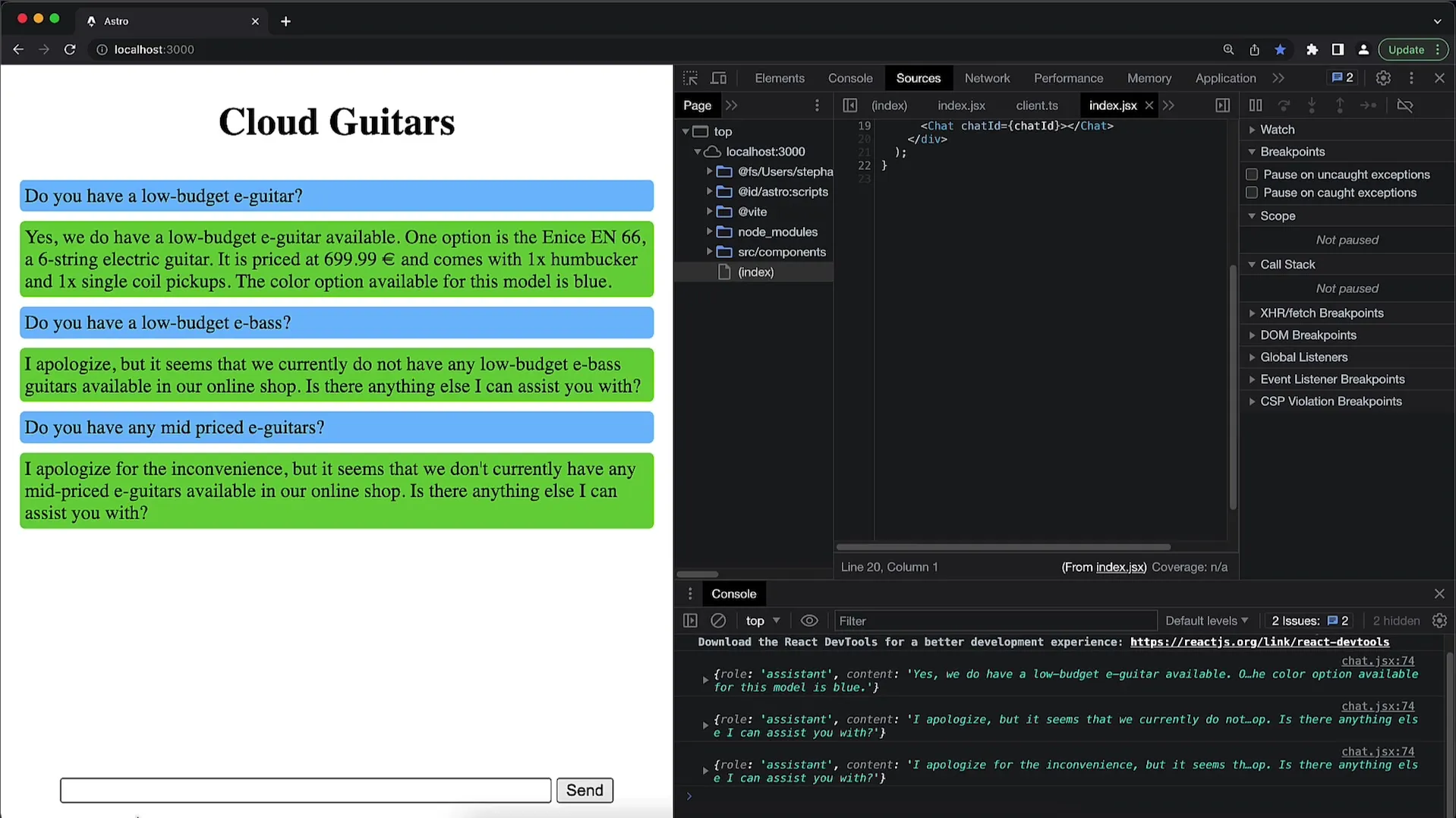Click the inspect element picker icon
This screenshot has width=1456, height=818.
tap(690, 78)
